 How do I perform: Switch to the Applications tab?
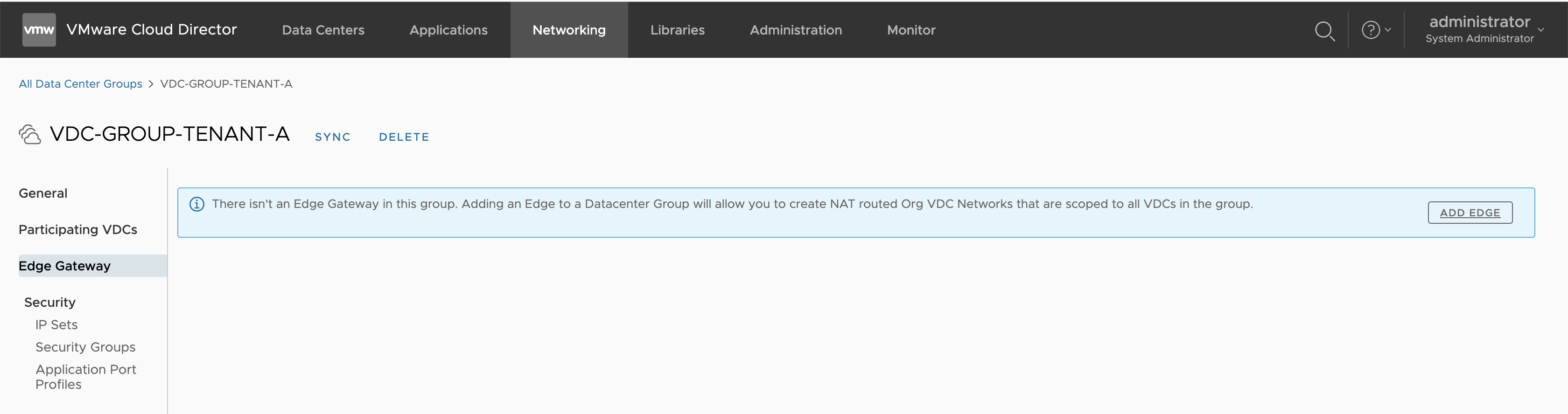[x=448, y=30]
